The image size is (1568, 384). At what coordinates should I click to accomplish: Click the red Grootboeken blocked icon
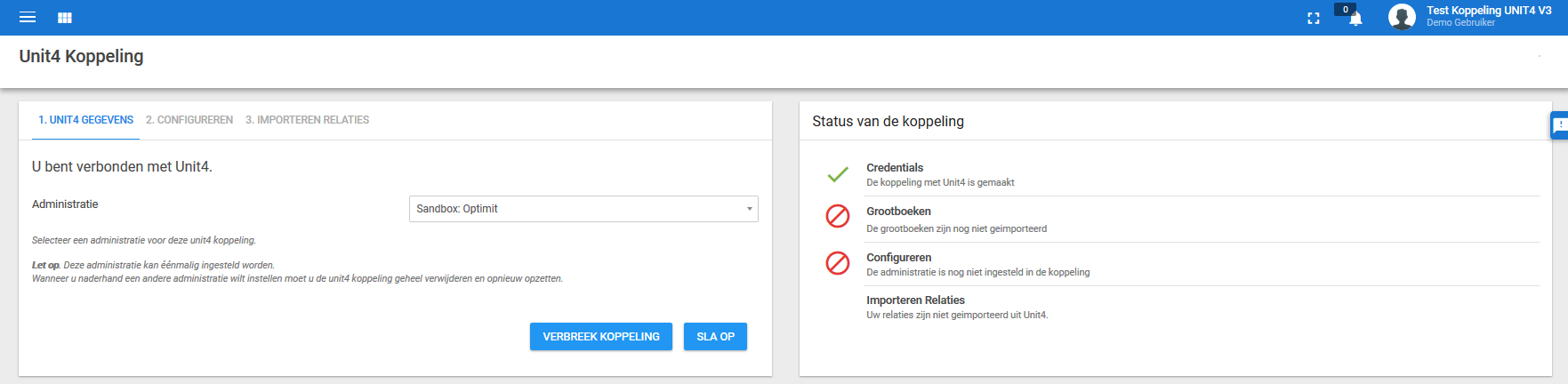(838, 216)
